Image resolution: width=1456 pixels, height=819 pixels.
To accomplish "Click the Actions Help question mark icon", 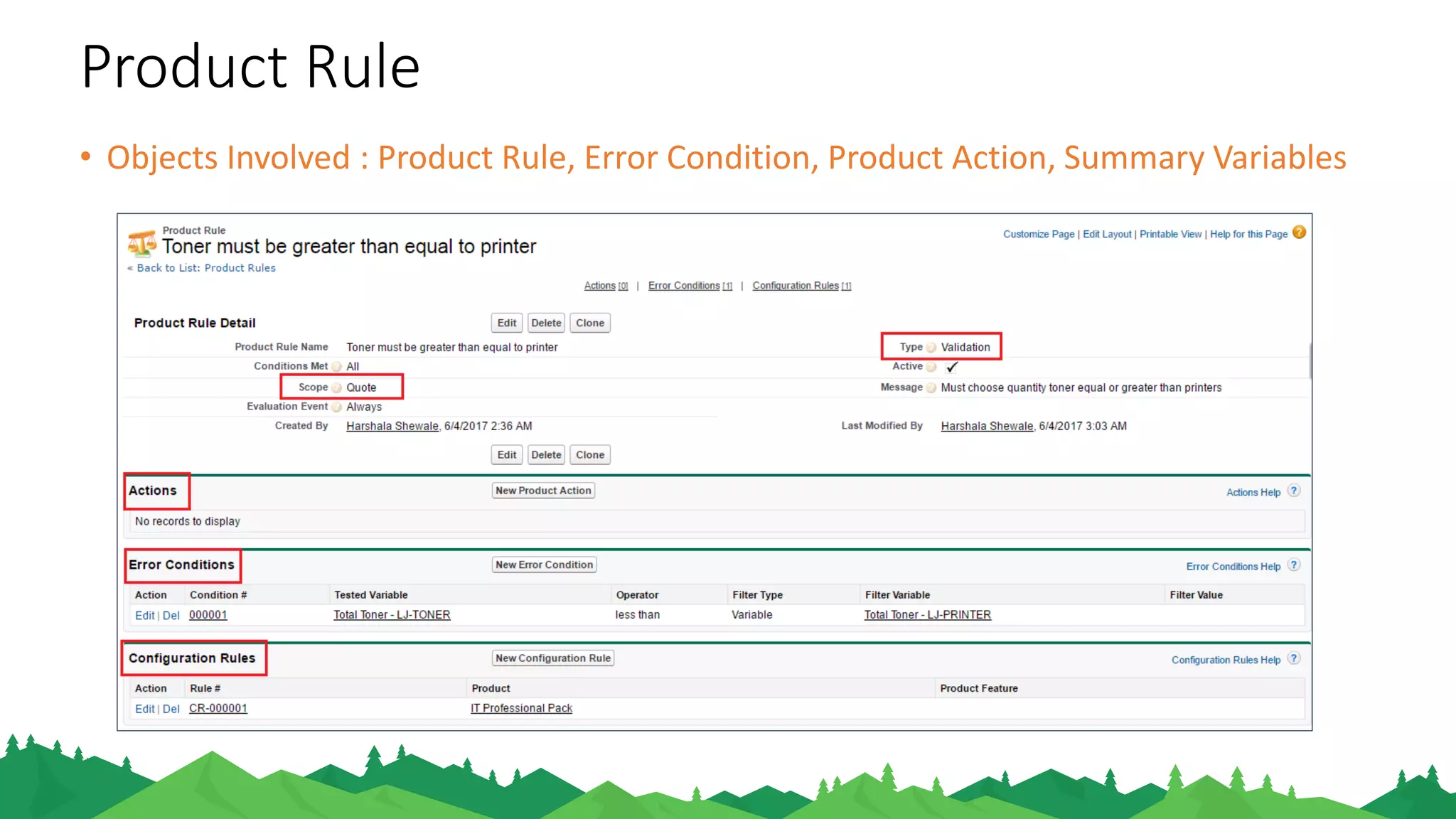I will (x=1294, y=491).
